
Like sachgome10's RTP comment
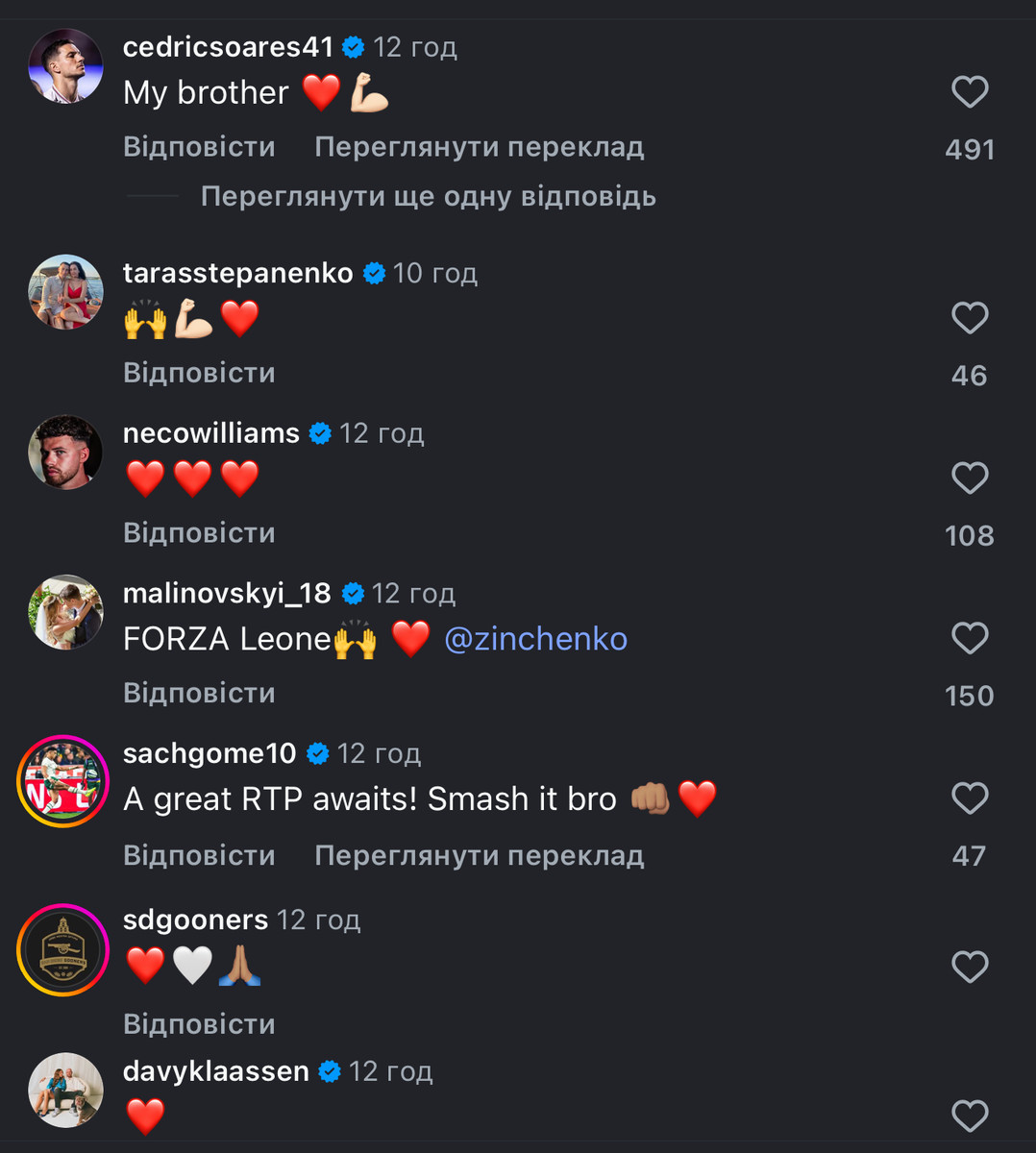click(970, 798)
